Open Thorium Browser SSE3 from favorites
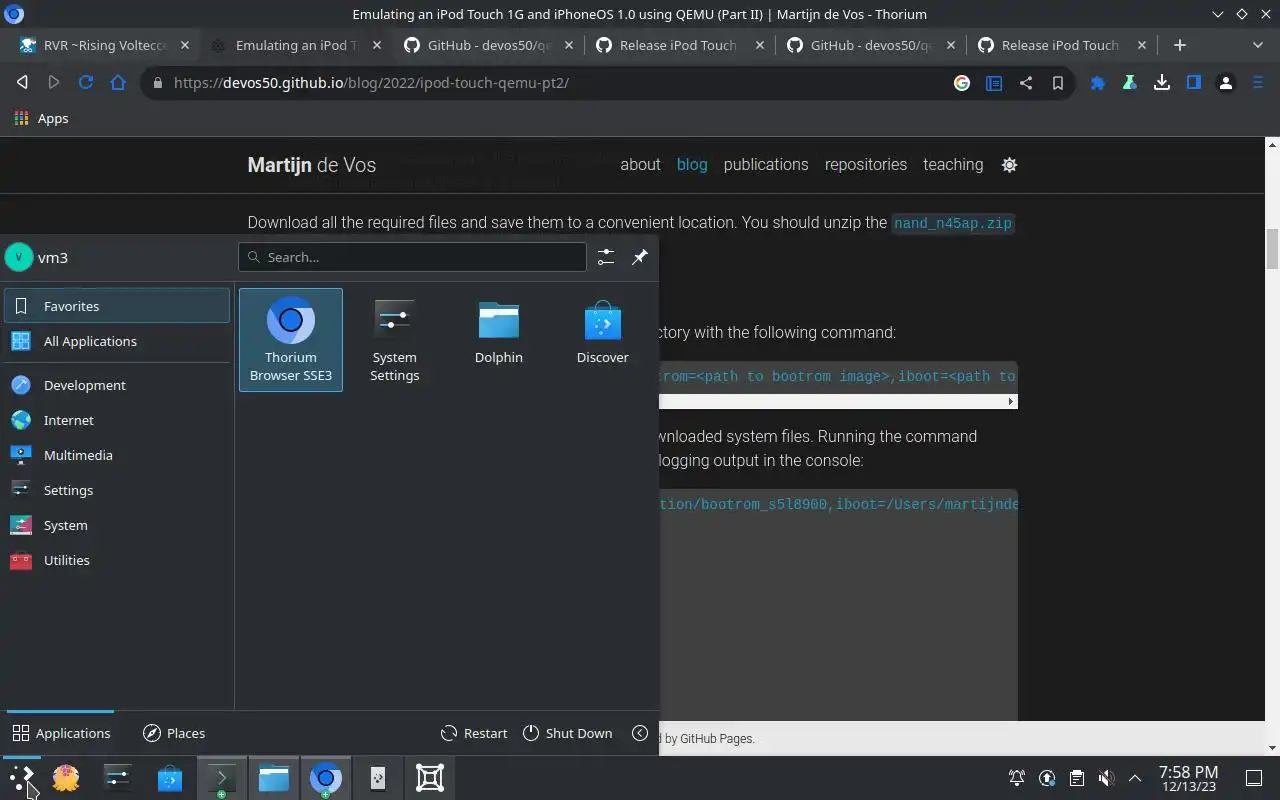This screenshot has width=1280, height=800. [x=290, y=340]
